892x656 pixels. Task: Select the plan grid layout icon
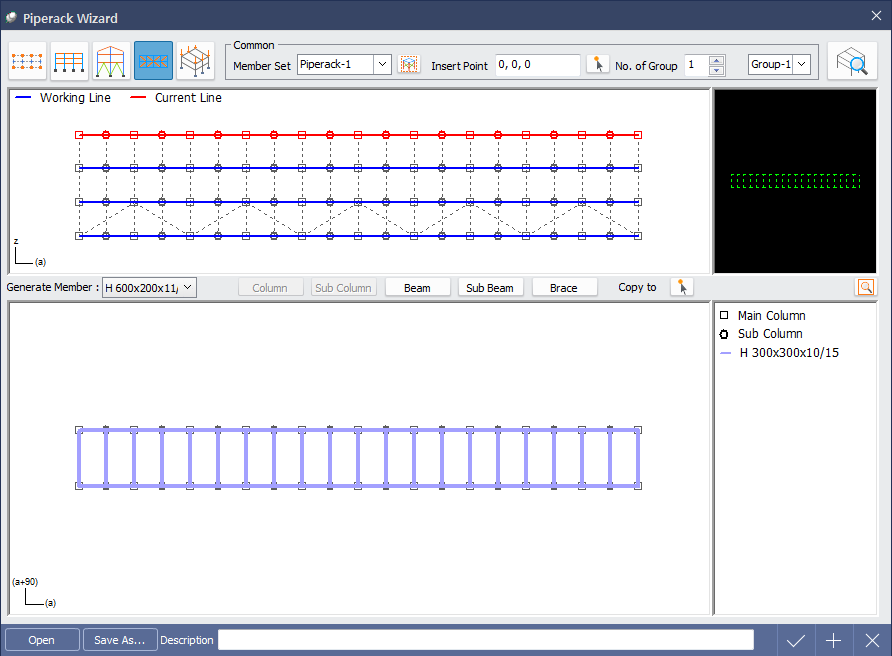point(27,62)
